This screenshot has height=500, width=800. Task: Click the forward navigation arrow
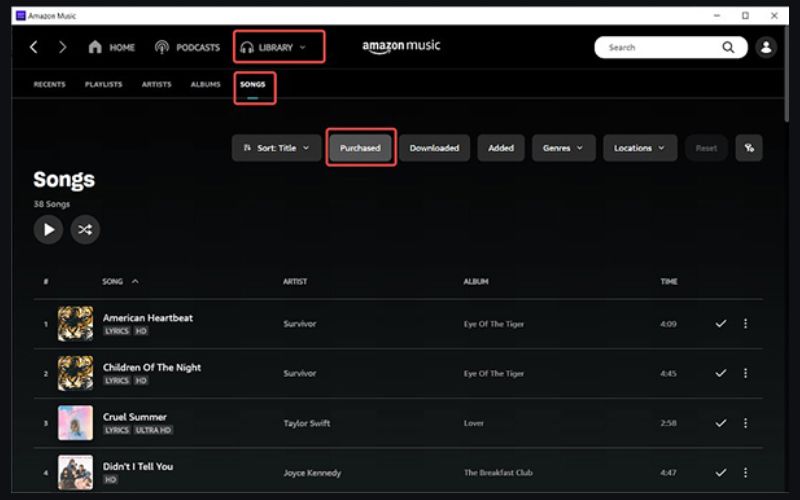(x=62, y=47)
